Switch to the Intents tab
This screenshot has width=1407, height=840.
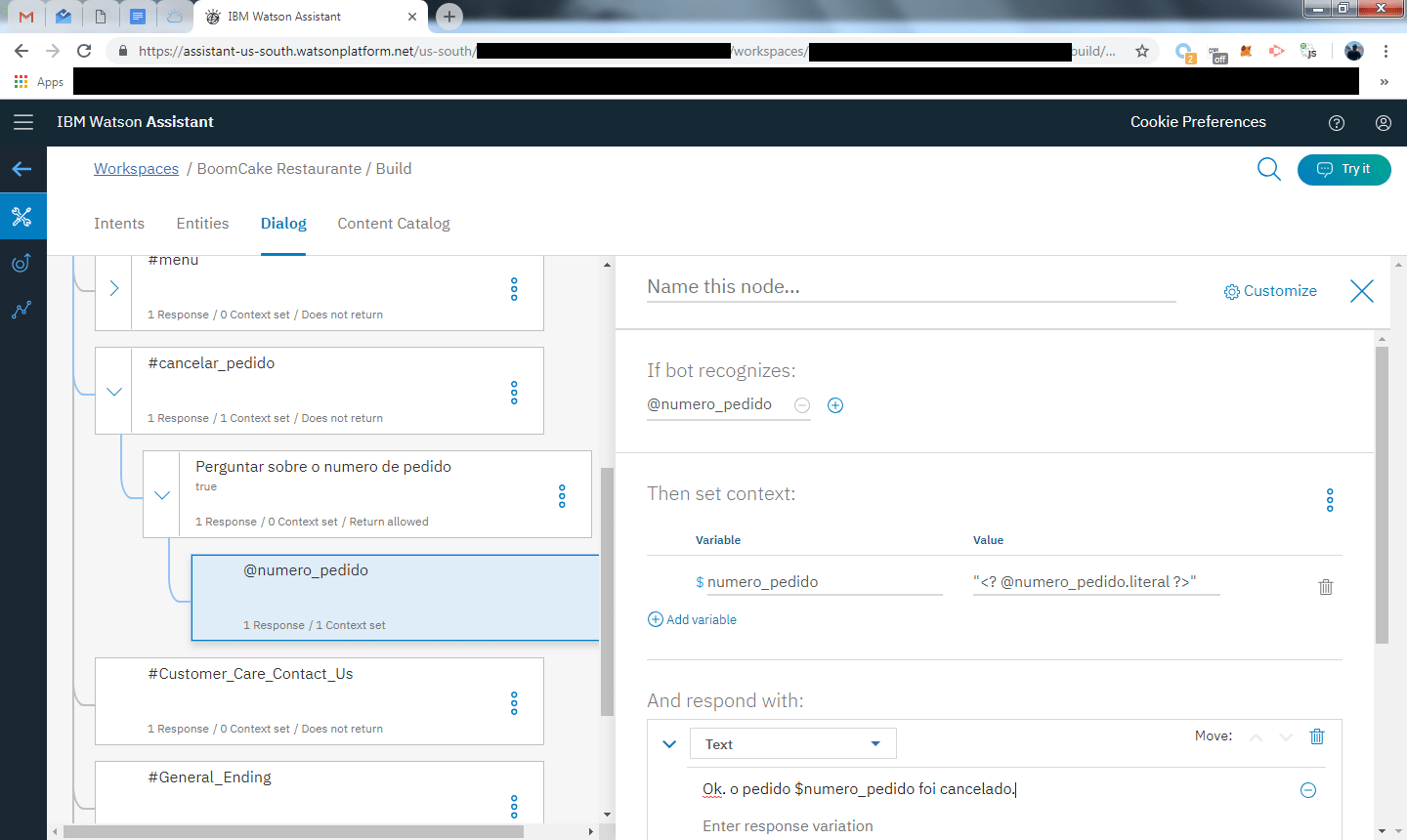coord(119,224)
